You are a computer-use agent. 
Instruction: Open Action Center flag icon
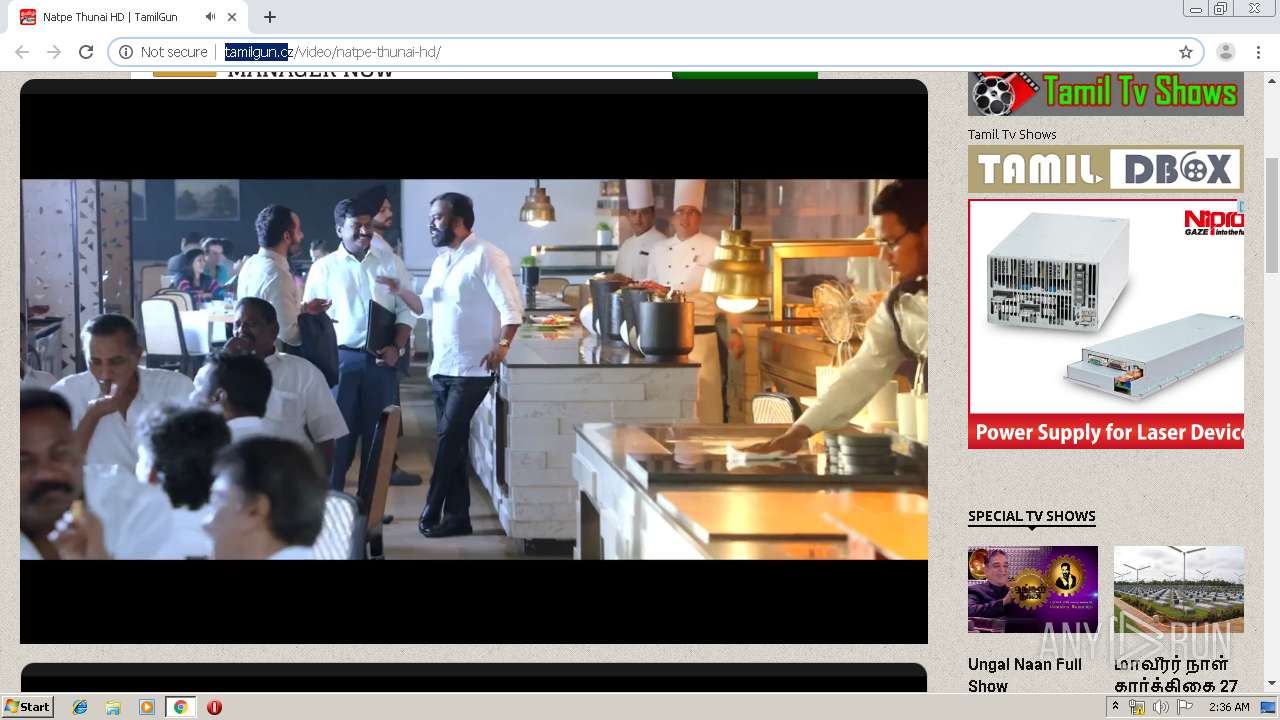[x=1185, y=707]
